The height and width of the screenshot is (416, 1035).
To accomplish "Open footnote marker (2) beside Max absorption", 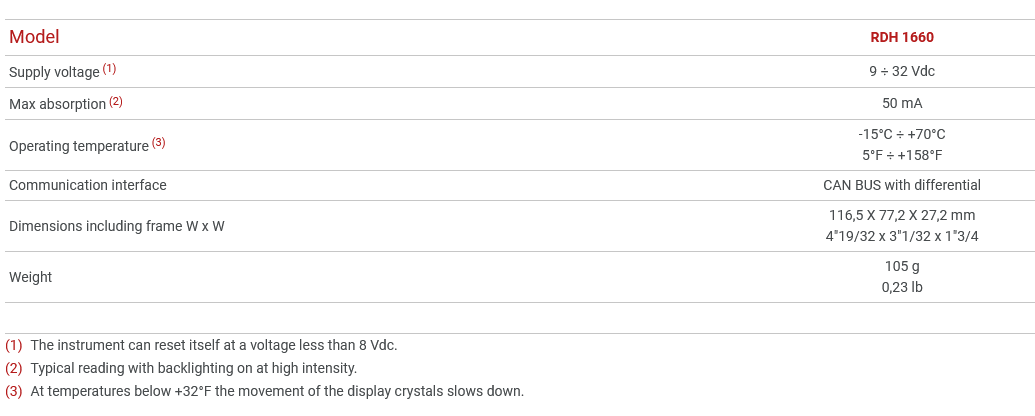I will tap(116, 101).
